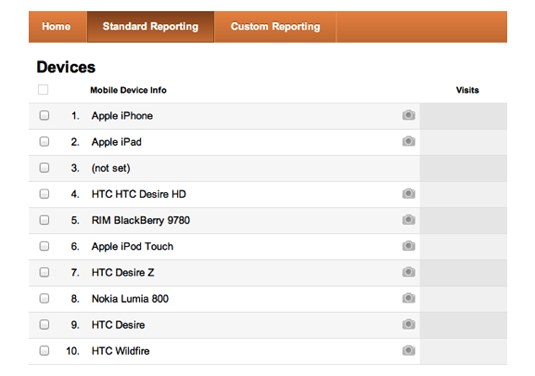Click camera icon beside Apple iPod Touch
Image resolution: width=535 pixels, height=376 pixels.
tap(408, 246)
